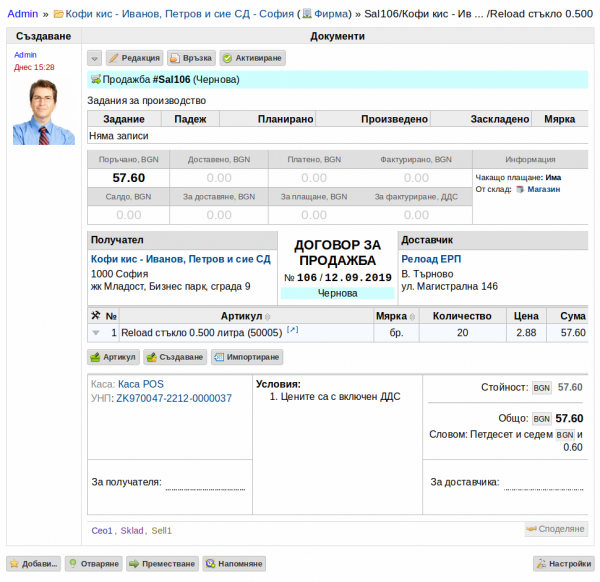Click the Sklad shared user link

click(132, 531)
